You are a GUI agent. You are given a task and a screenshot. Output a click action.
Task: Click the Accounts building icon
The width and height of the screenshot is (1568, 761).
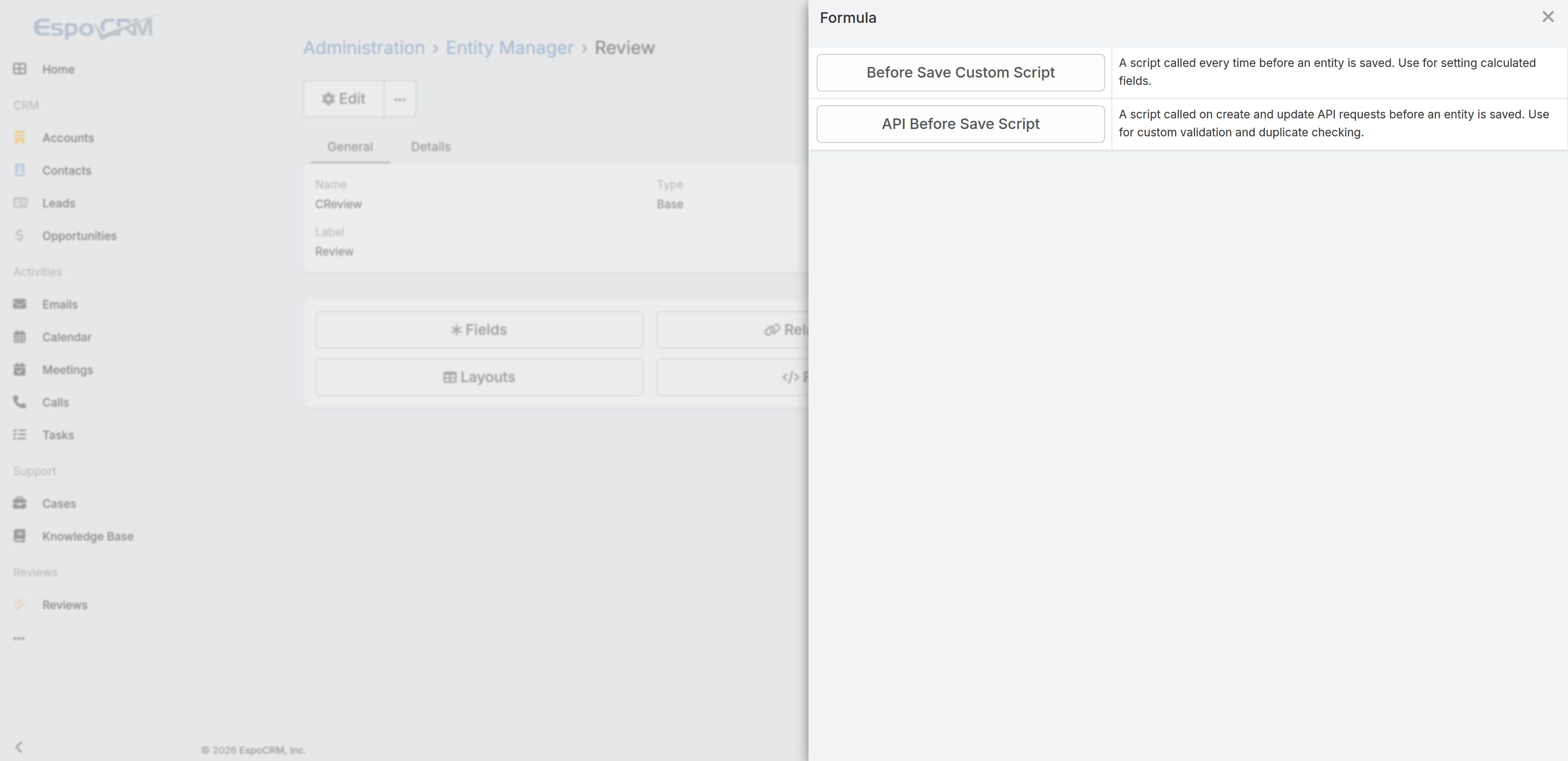[20, 138]
